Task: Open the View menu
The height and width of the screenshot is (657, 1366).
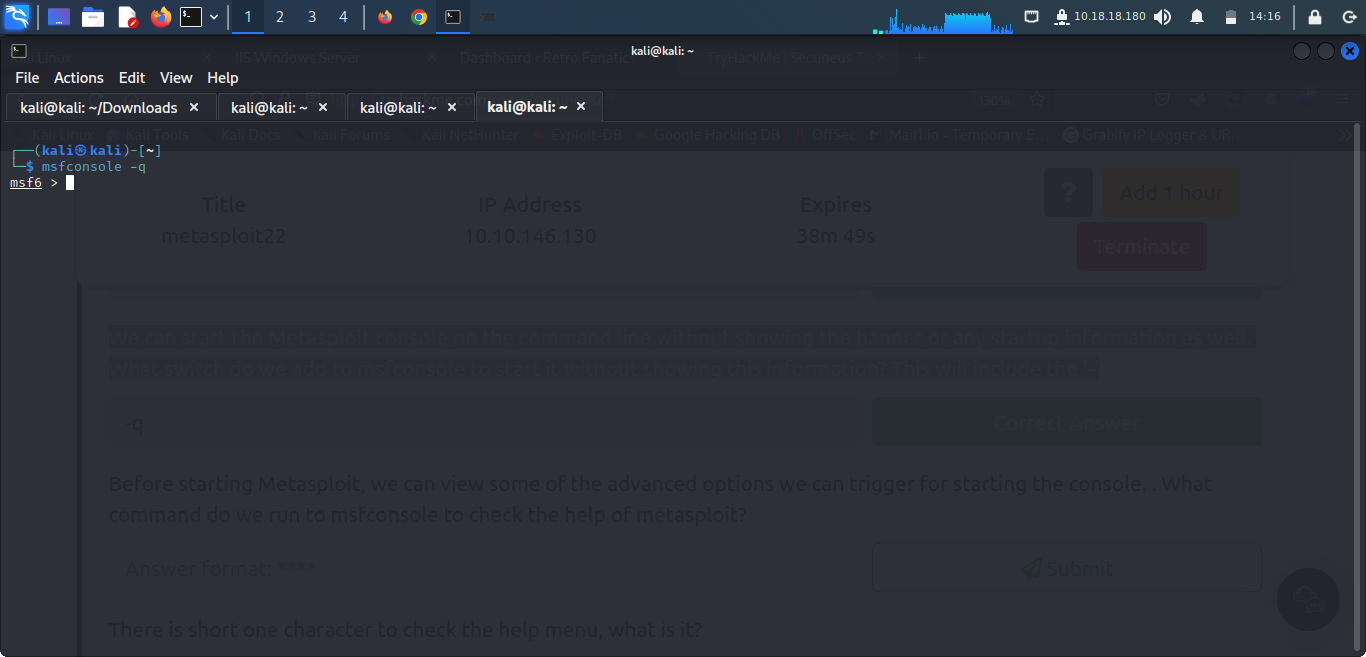Action: (x=176, y=78)
